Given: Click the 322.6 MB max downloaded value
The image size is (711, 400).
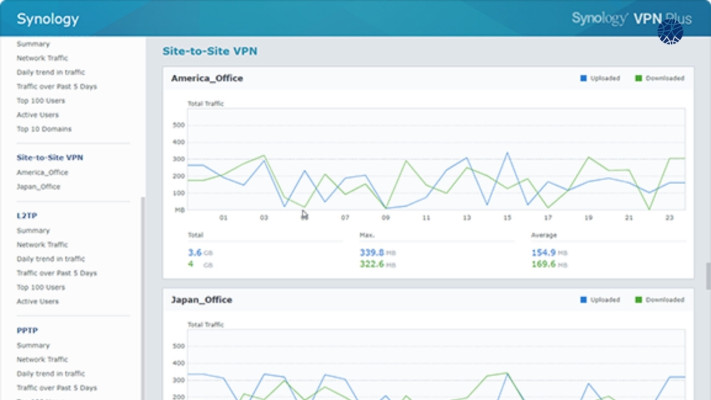Looking at the screenshot, I should (x=378, y=264).
